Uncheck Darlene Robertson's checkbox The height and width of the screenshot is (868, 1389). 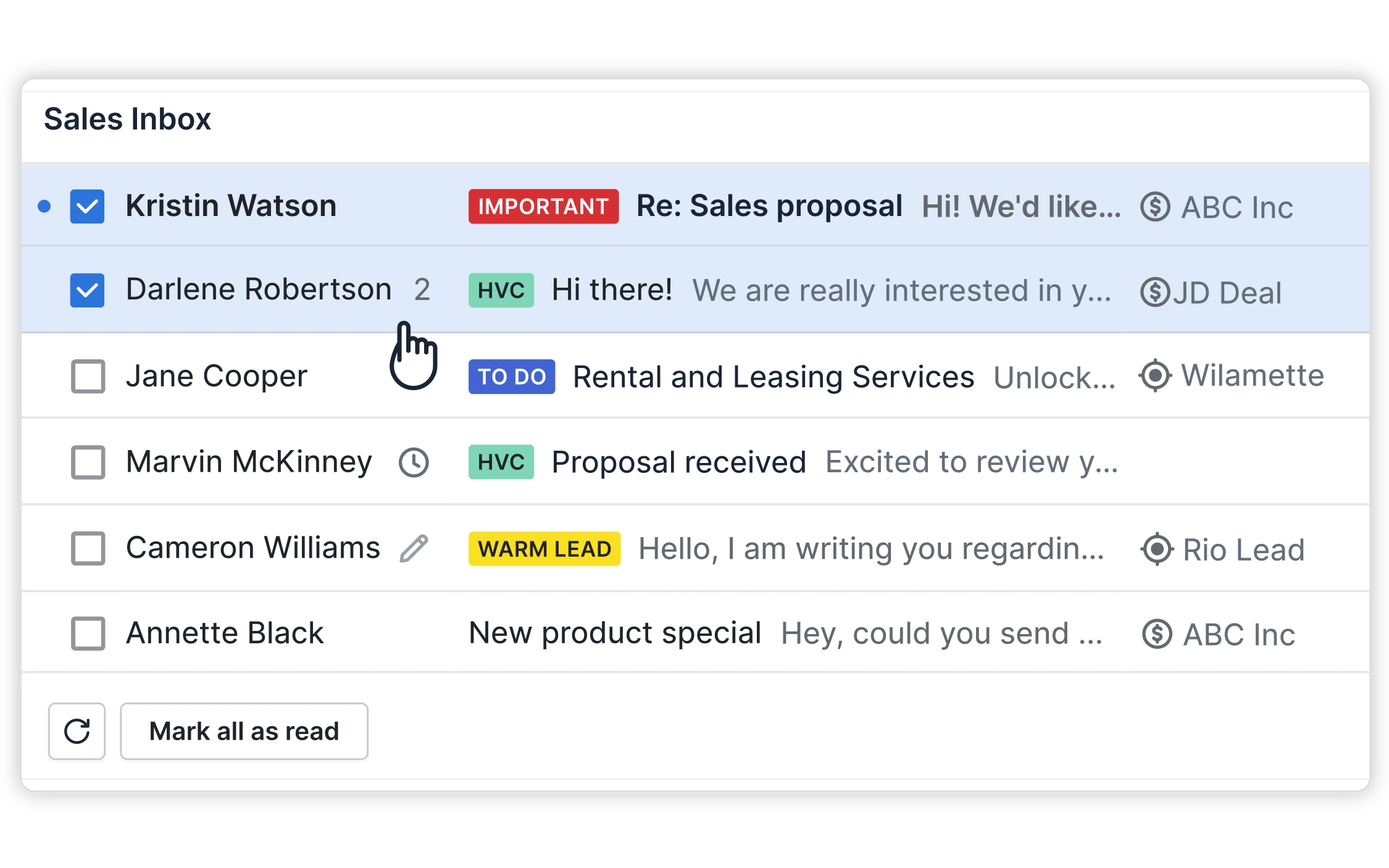[87, 290]
